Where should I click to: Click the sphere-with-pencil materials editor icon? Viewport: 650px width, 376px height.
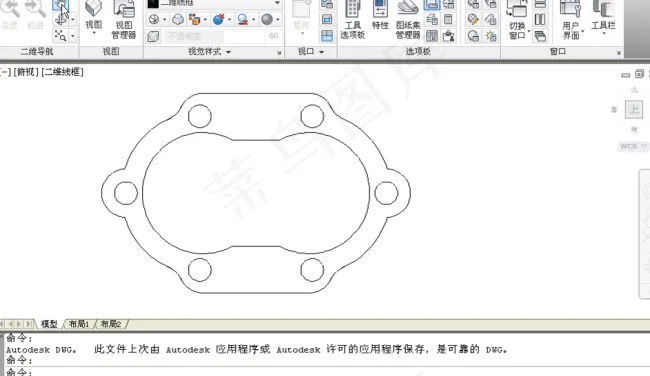point(473,19)
